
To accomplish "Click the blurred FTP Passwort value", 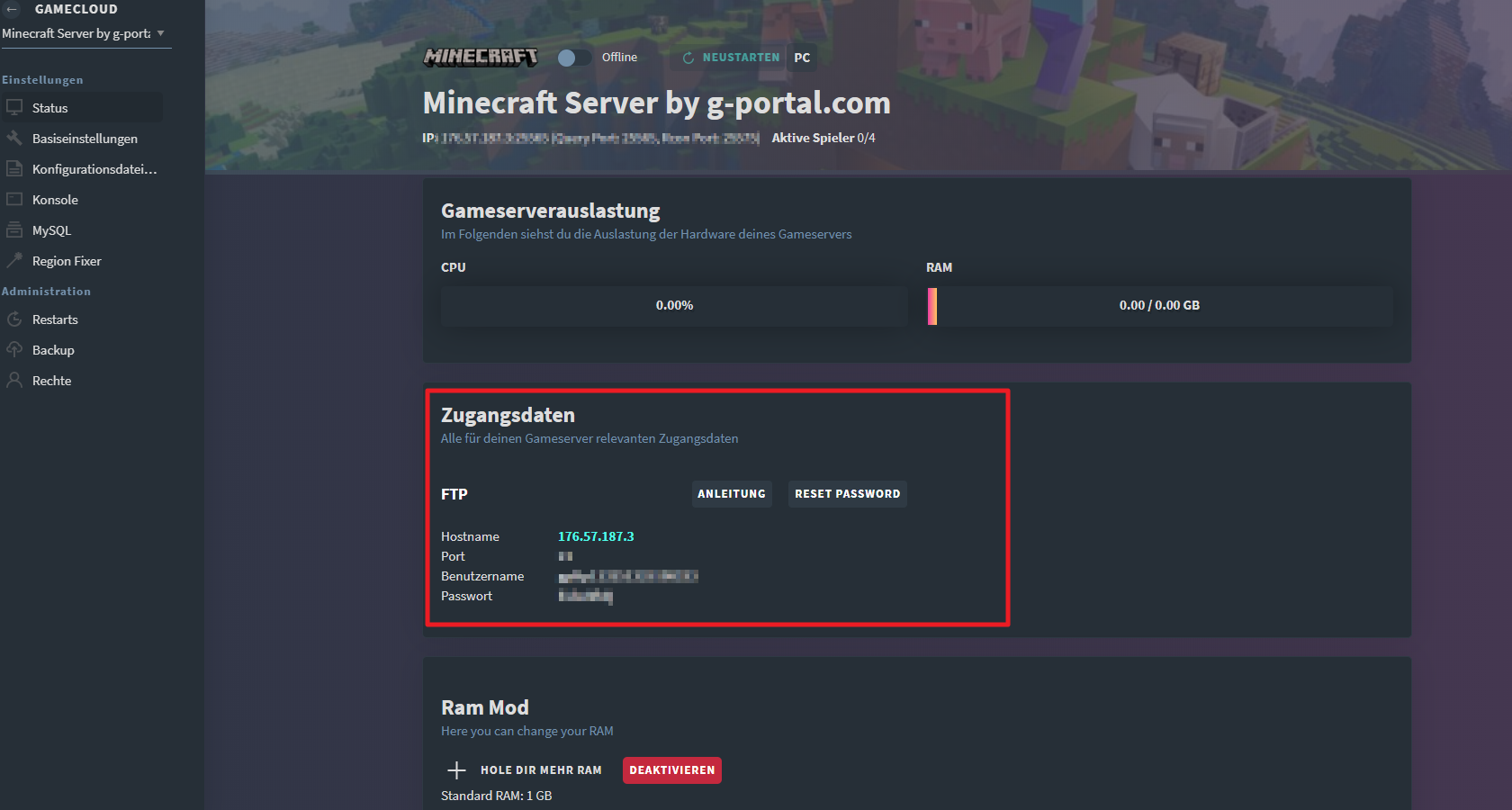I will click(x=586, y=596).
